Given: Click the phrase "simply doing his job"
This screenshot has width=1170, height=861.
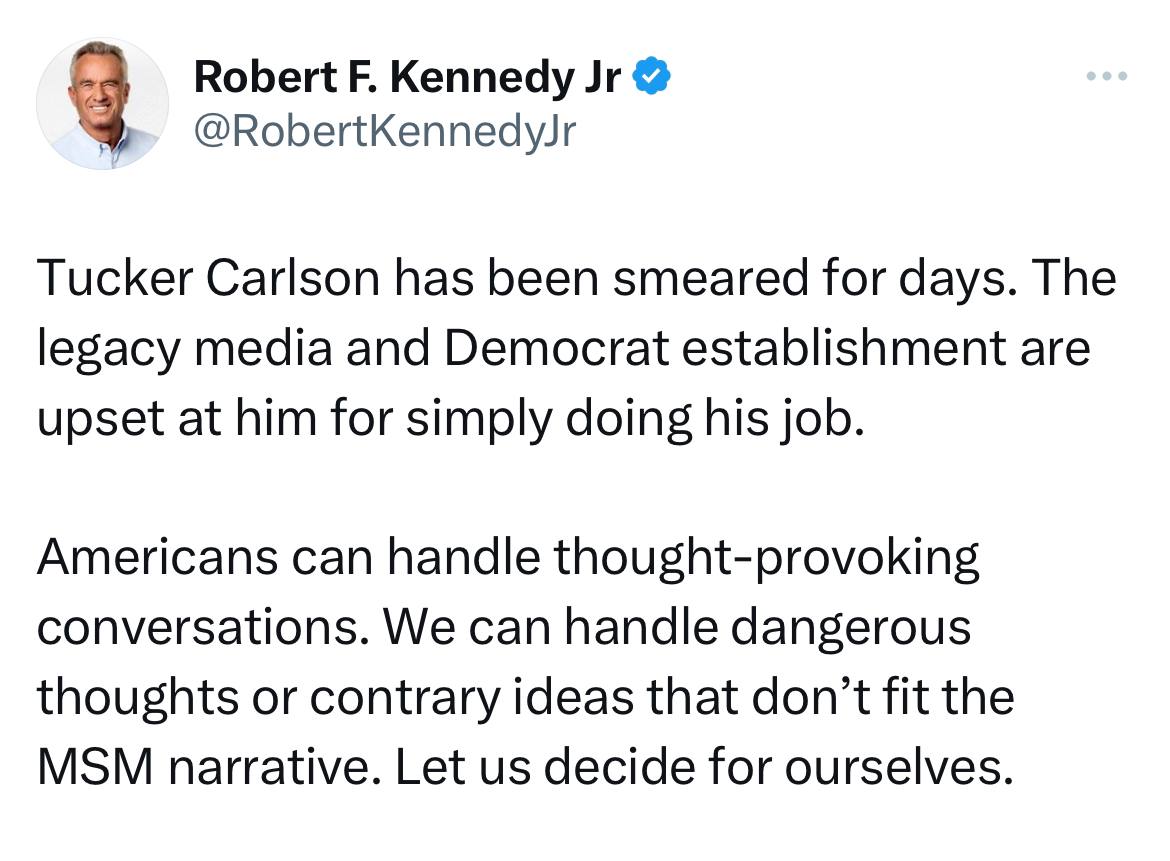Looking at the screenshot, I should point(634,419).
